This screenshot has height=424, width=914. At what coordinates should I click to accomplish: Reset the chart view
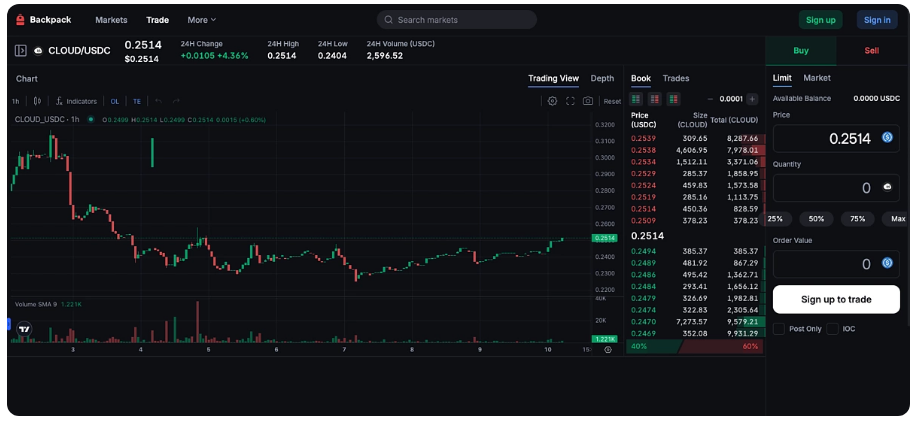(x=612, y=101)
